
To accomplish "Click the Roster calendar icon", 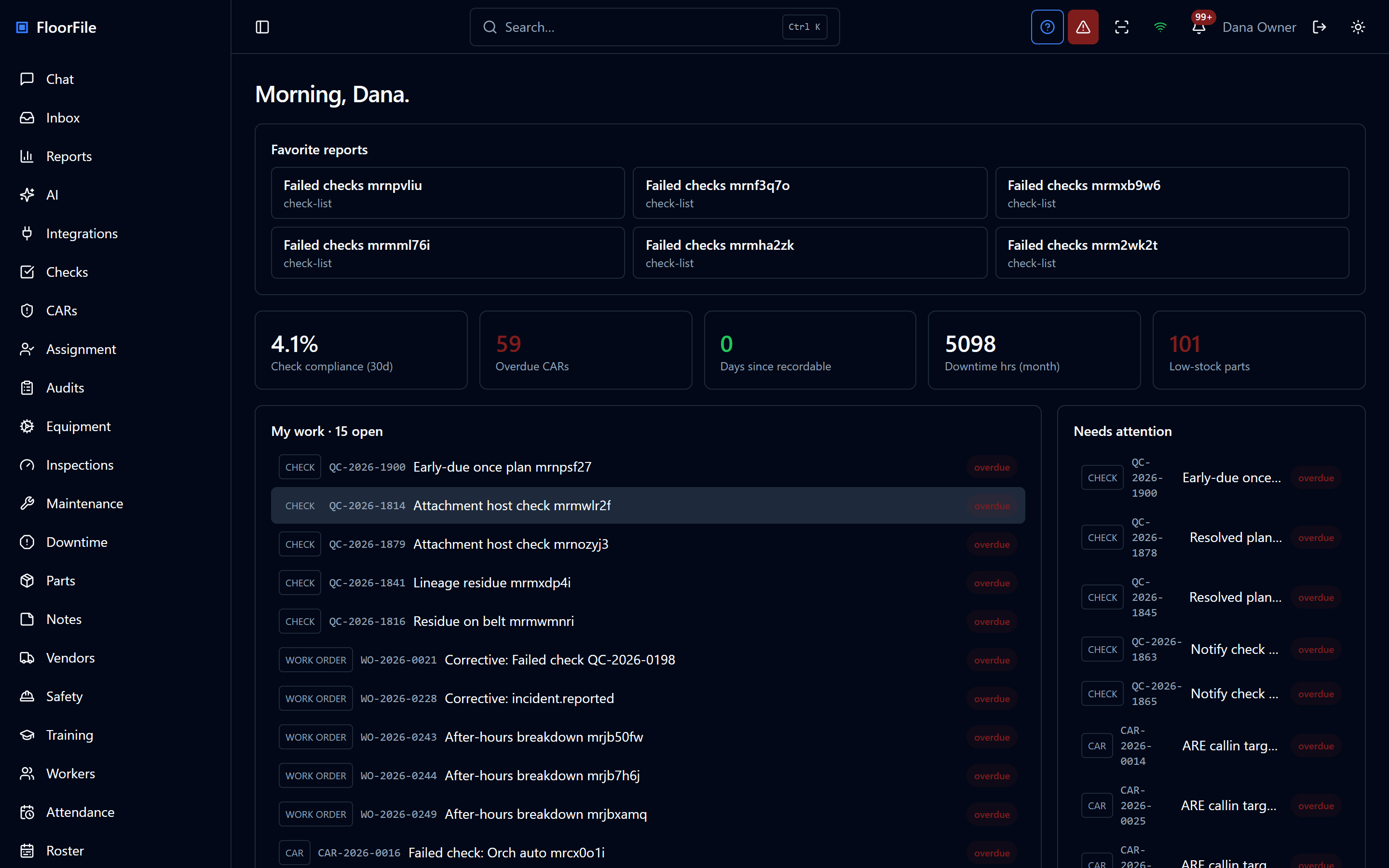I will tap(27, 851).
